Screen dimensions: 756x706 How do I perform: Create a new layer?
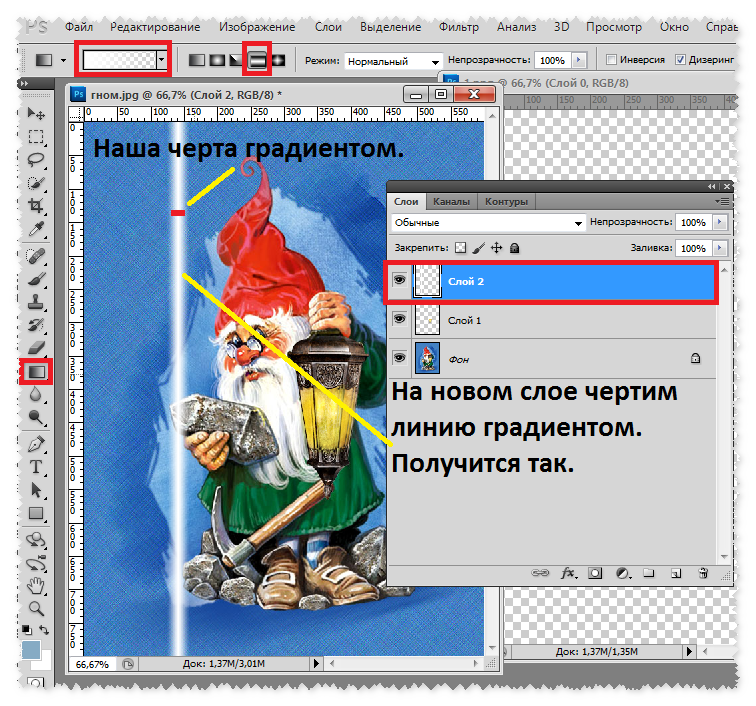[676, 573]
